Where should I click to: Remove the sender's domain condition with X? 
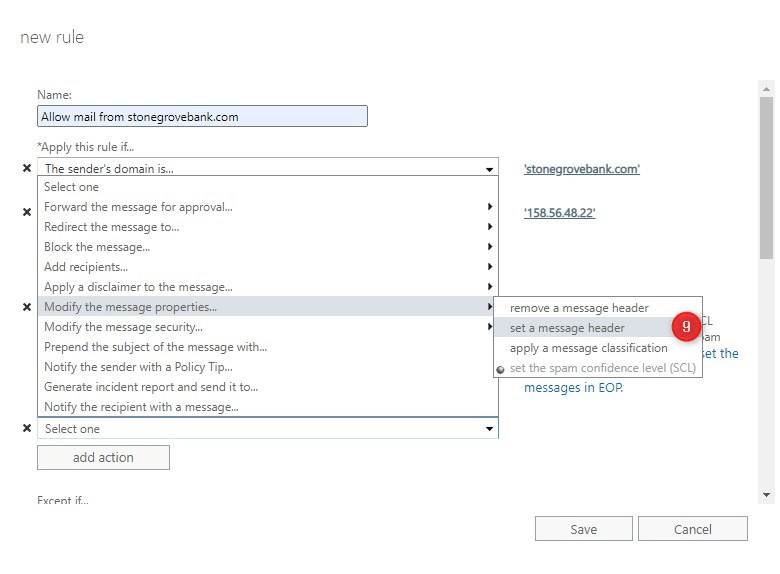pos(27,168)
